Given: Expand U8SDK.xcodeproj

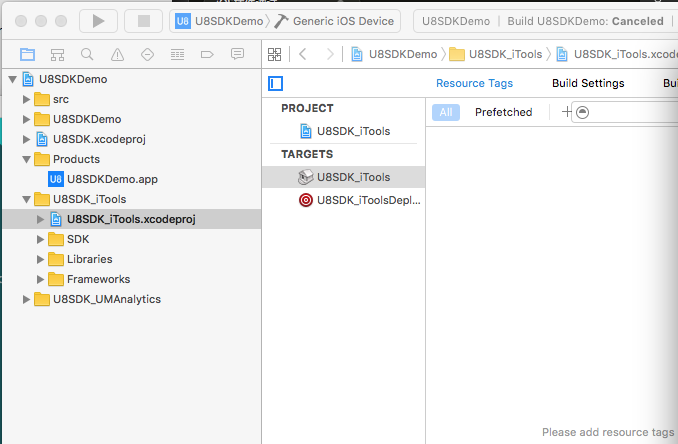Looking at the screenshot, I should 26,139.
